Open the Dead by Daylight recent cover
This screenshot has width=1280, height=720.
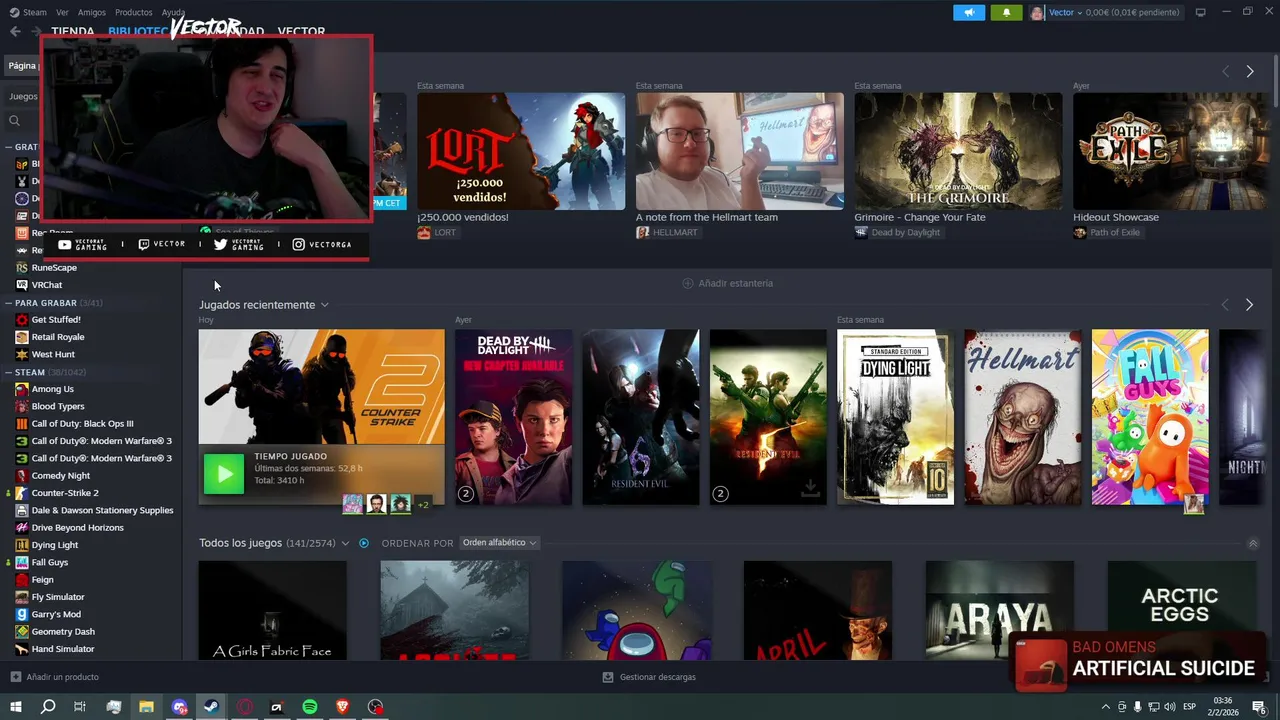click(513, 417)
